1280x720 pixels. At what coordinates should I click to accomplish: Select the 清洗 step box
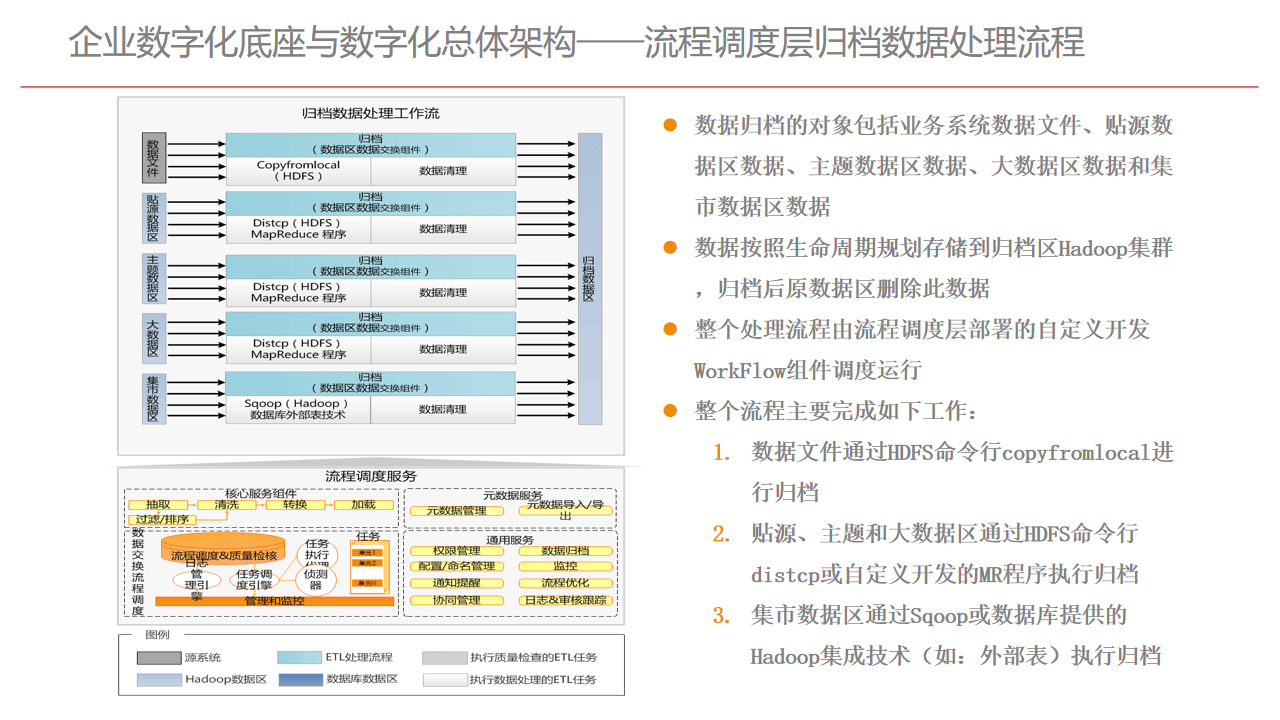click(x=227, y=505)
